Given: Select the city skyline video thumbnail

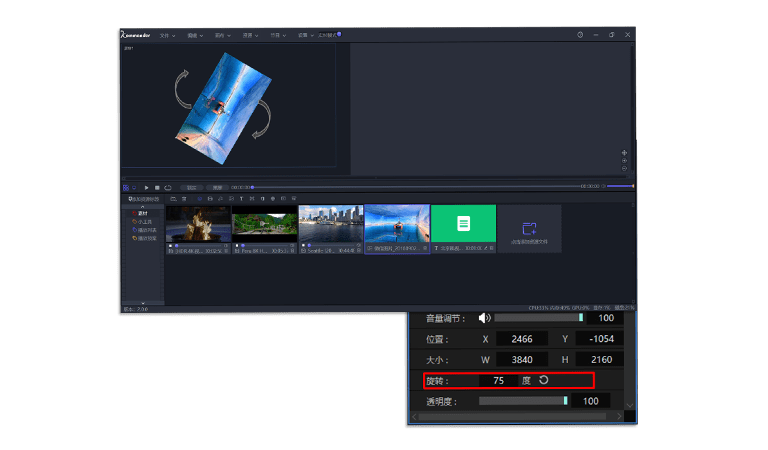Looking at the screenshot, I should click(330, 224).
